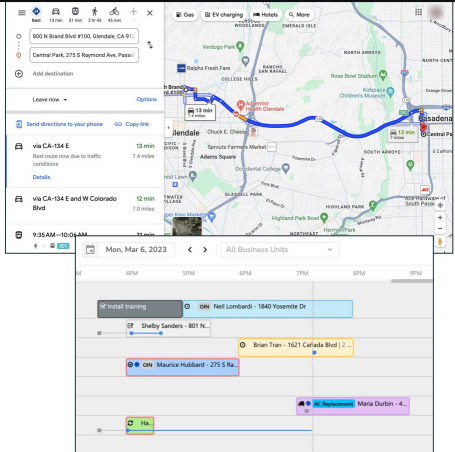Filter map by Hotels
The height and width of the screenshot is (452, 455).
[x=265, y=15]
